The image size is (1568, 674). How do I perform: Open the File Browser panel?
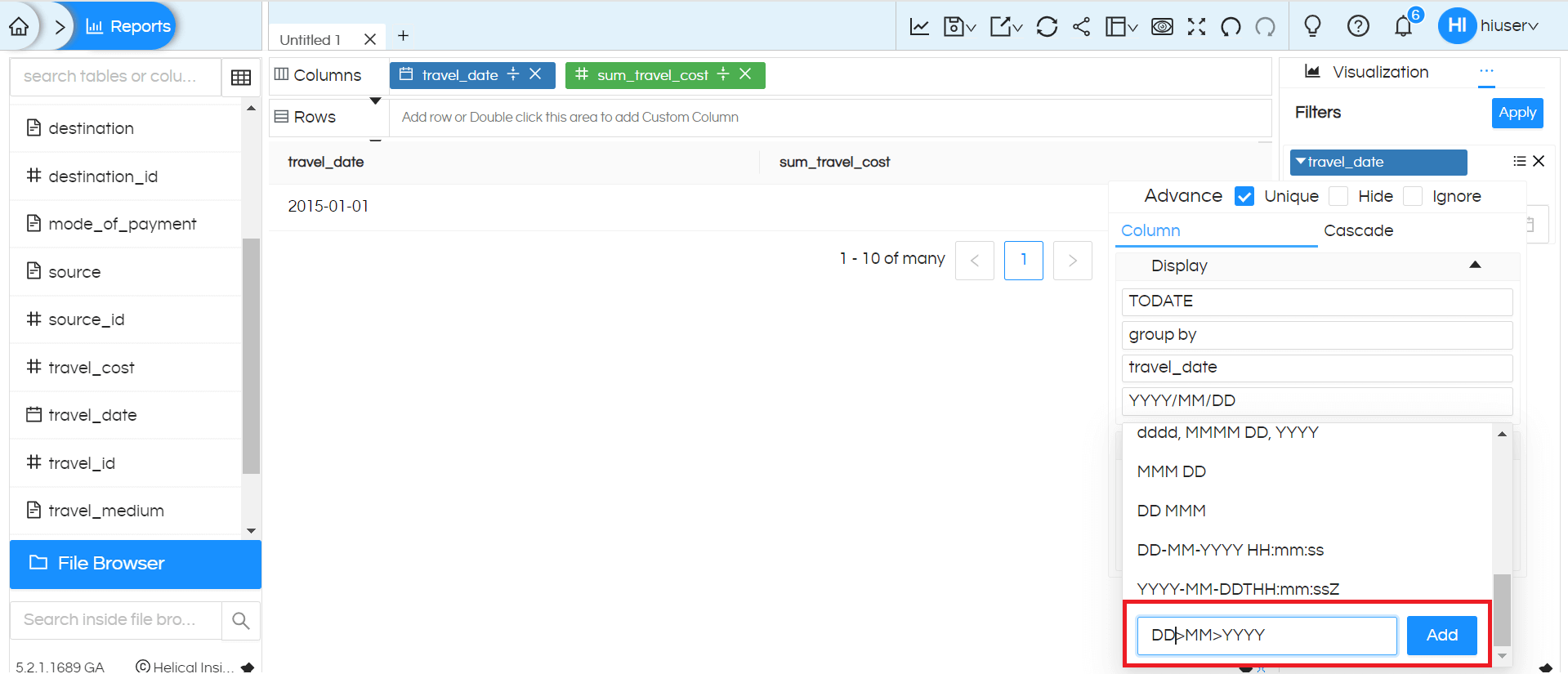136,564
